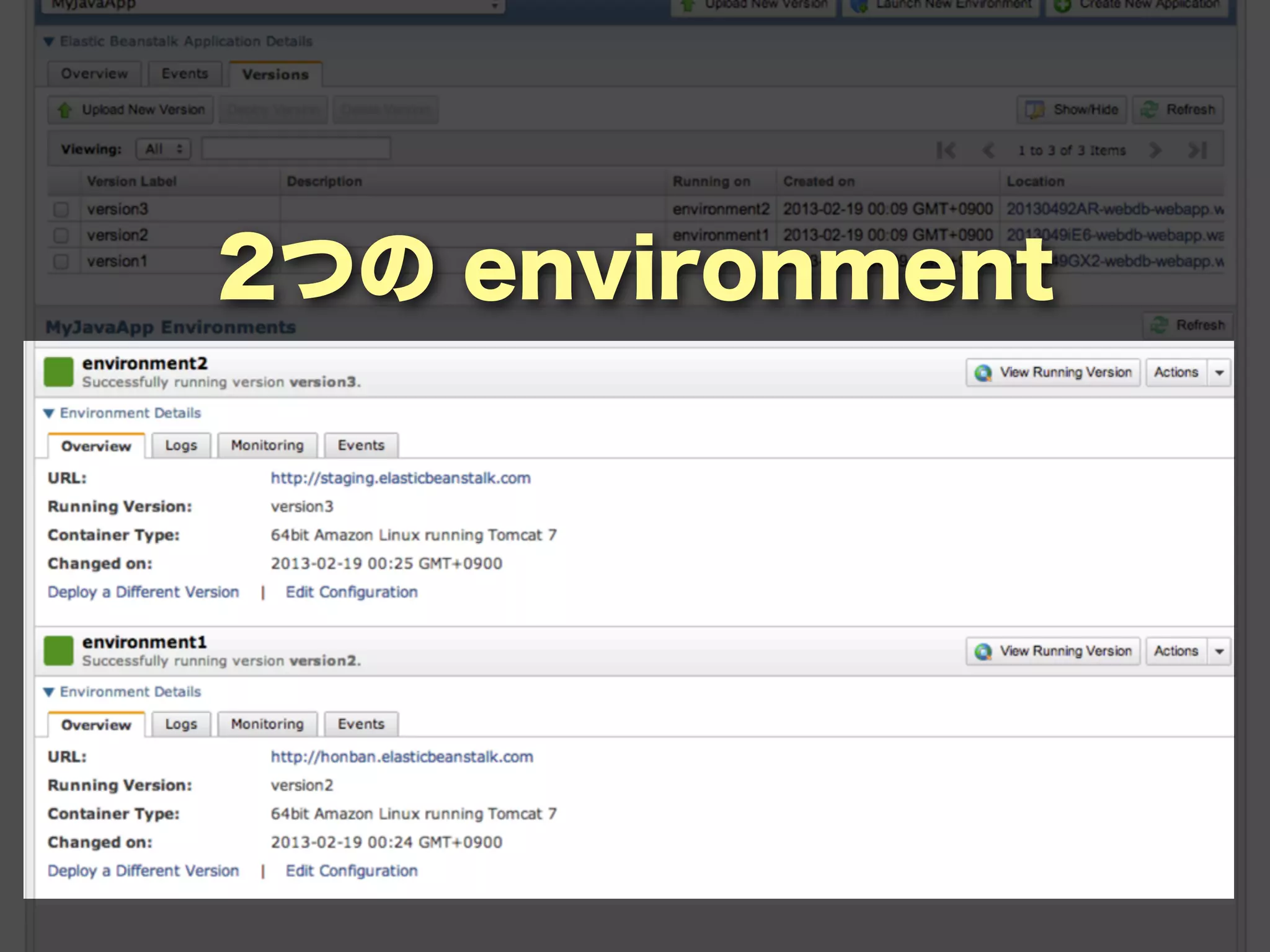The height and width of the screenshot is (952, 1270).
Task: Open the staging.elasticbeanstalk.com URL link
Action: point(401,478)
